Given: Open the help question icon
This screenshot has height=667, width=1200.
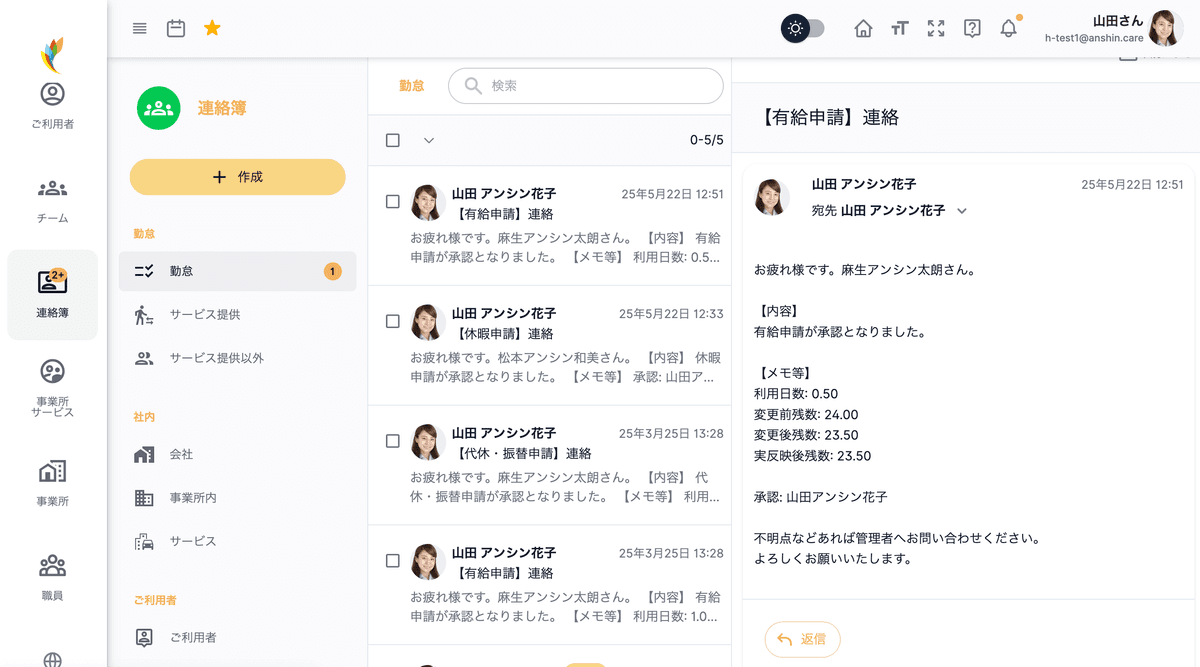Looking at the screenshot, I should (x=972, y=28).
